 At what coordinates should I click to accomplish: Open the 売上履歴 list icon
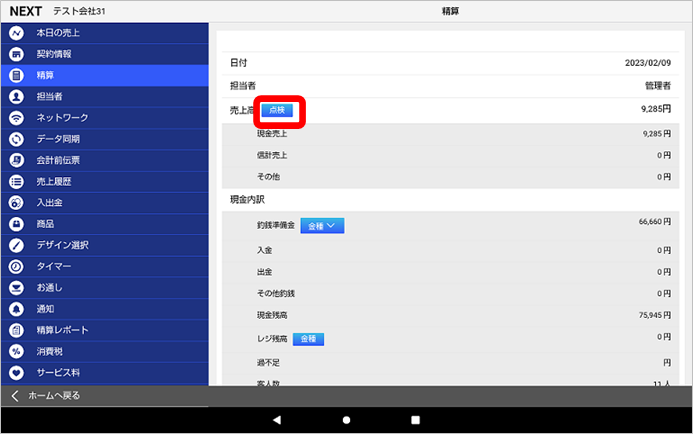point(16,181)
